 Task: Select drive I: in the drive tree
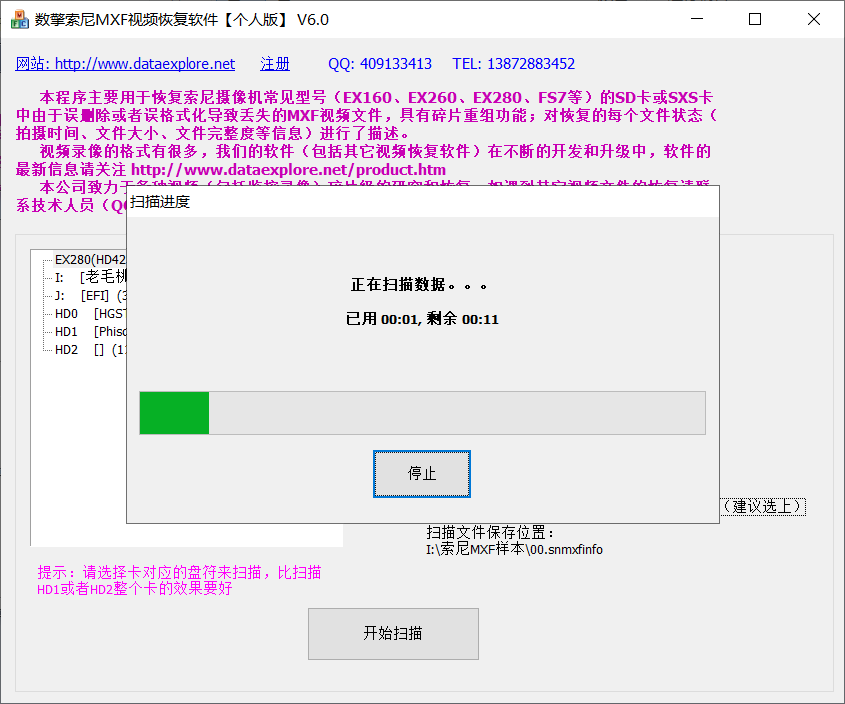pos(90,277)
